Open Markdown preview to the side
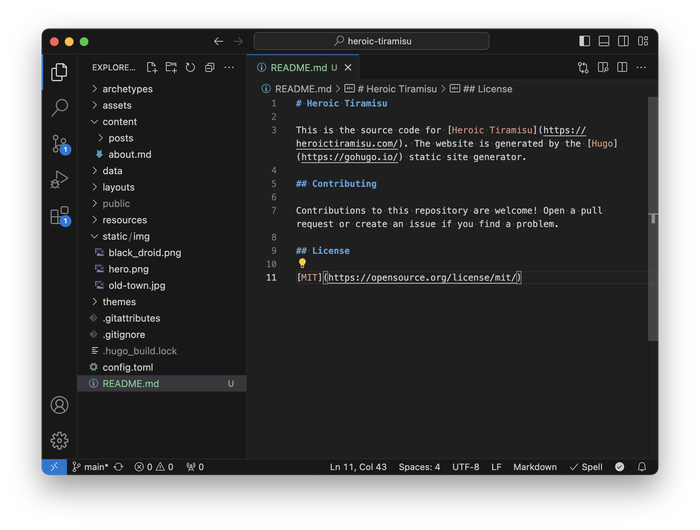This screenshot has width=700, height=530. point(603,67)
